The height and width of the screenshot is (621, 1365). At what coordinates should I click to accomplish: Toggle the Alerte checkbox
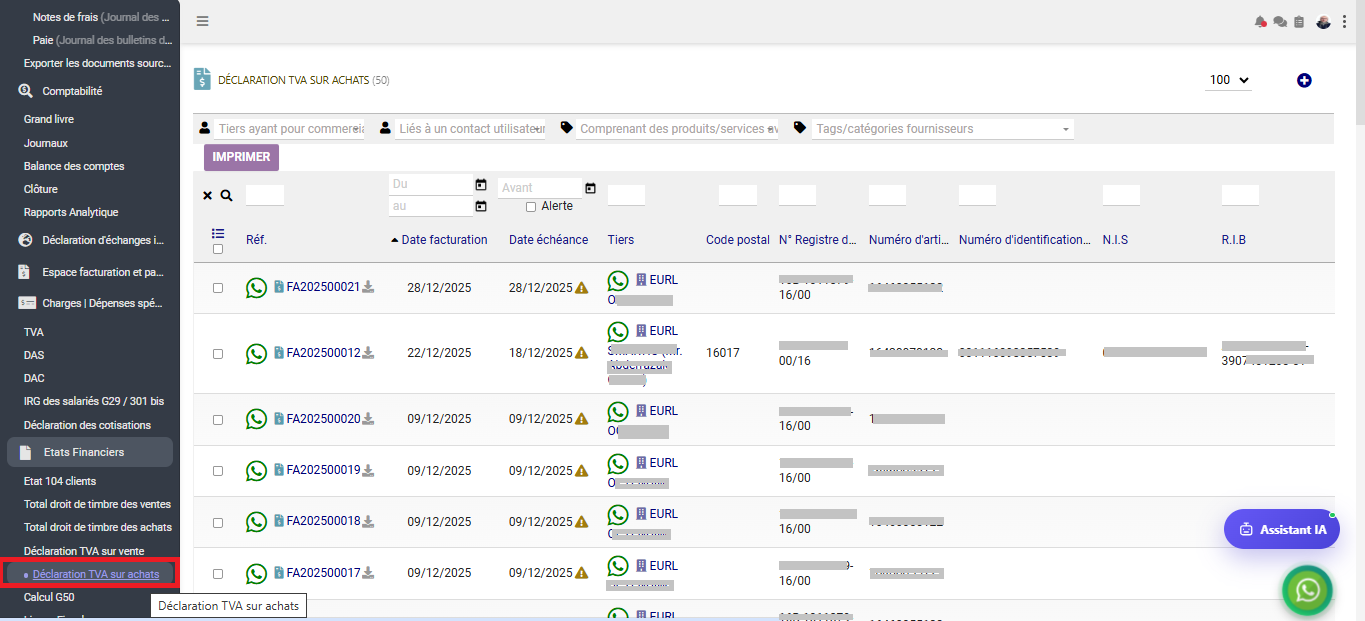point(531,207)
